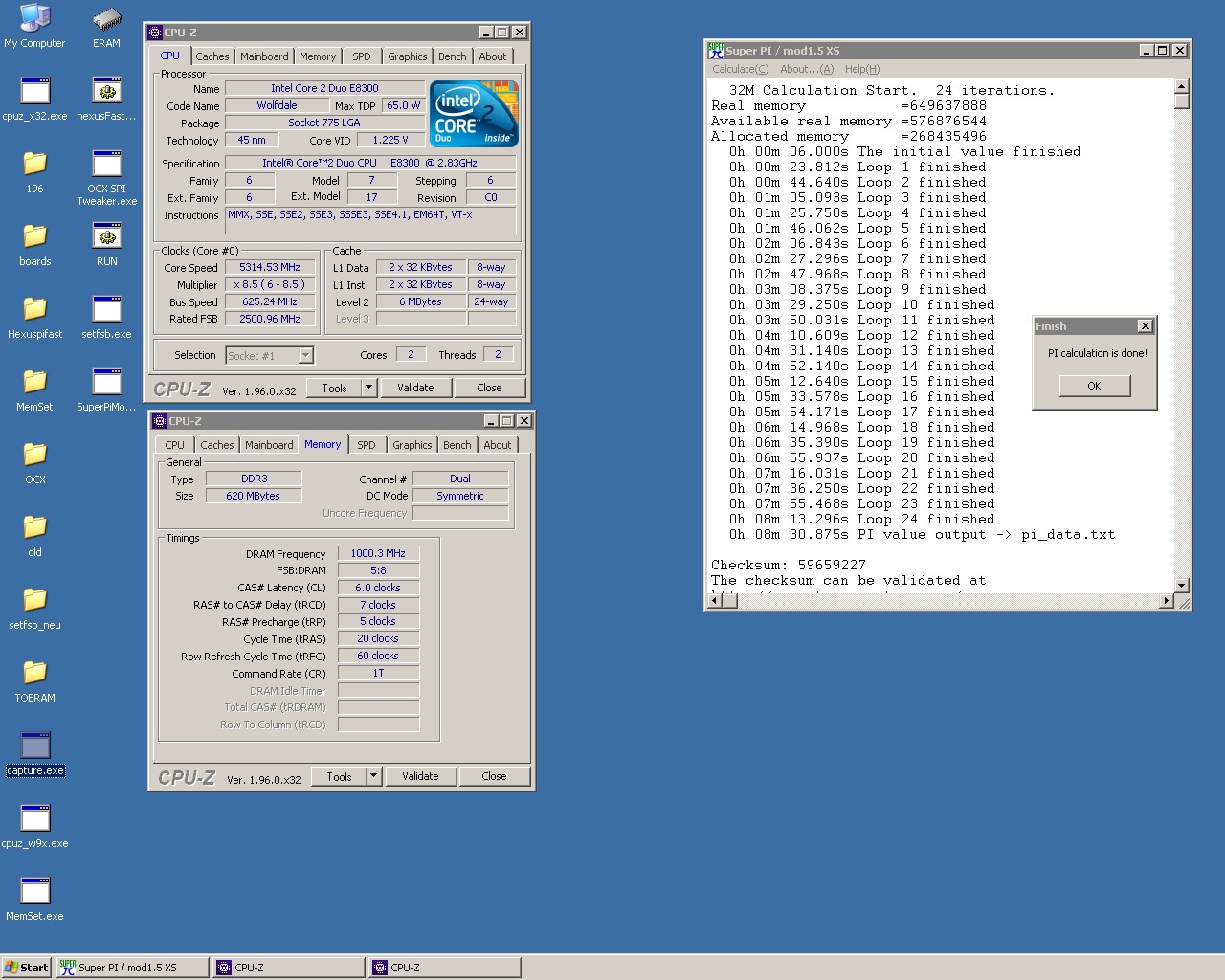Viewport: 1225px width, 980px height.
Task: Close the Finish dialog with X
Action: (x=1145, y=326)
